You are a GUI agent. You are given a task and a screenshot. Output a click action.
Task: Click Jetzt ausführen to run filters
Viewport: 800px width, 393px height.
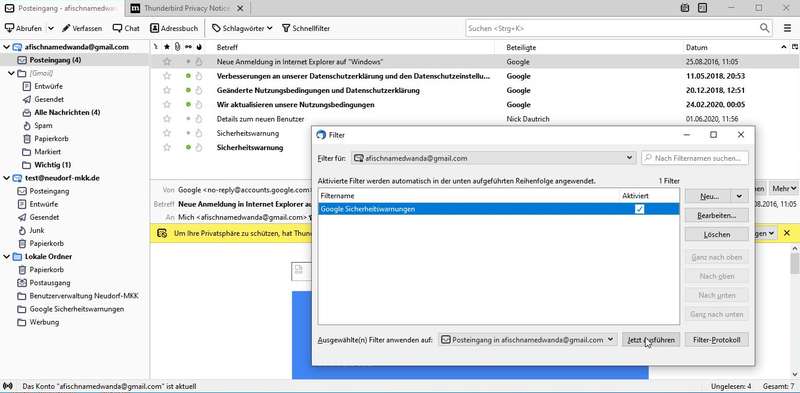pyautogui.click(x=651, y=340)
